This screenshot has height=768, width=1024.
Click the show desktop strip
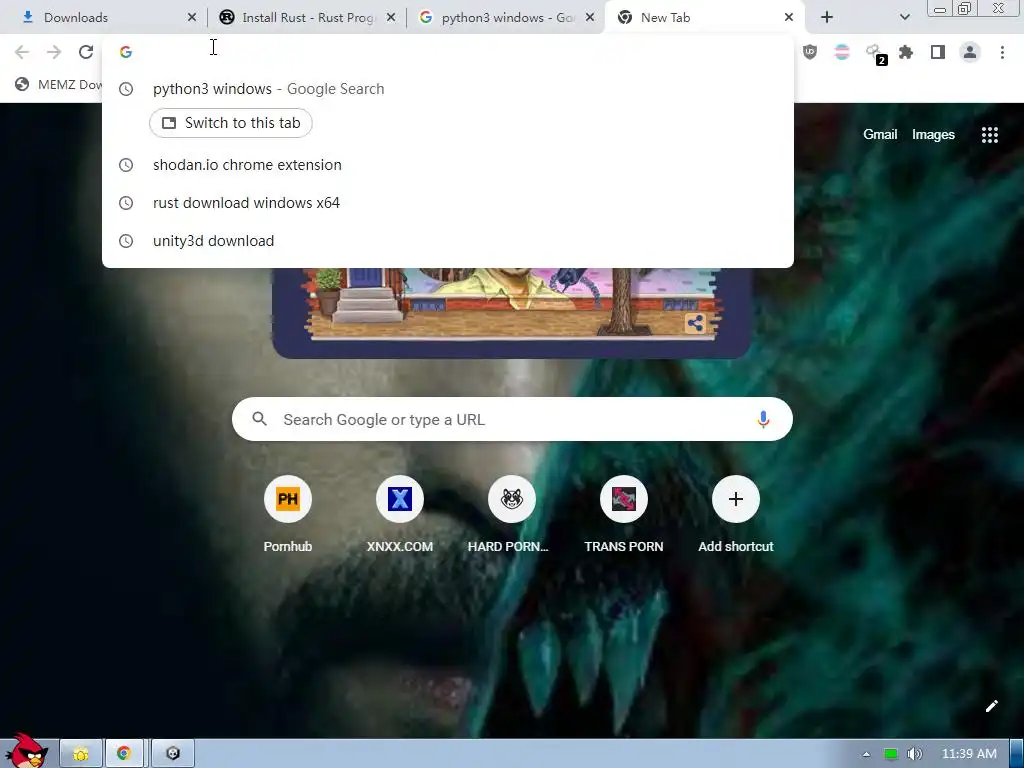pos(1017,754)
